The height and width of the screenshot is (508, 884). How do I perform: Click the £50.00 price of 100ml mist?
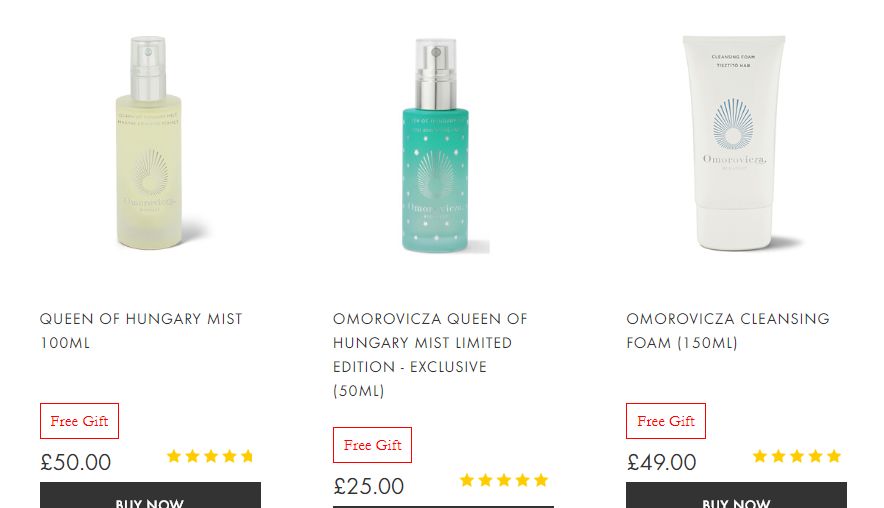76,462
